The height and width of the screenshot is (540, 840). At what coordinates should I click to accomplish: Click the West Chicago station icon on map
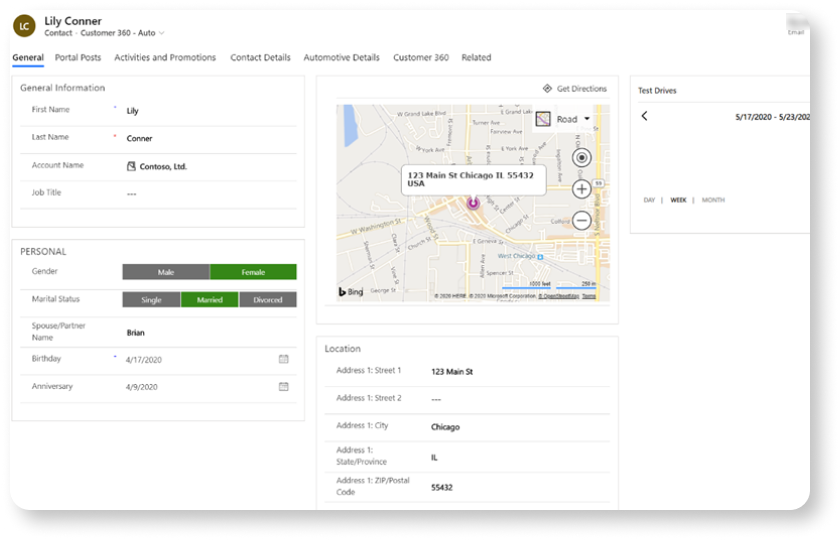tap(540, 257)
